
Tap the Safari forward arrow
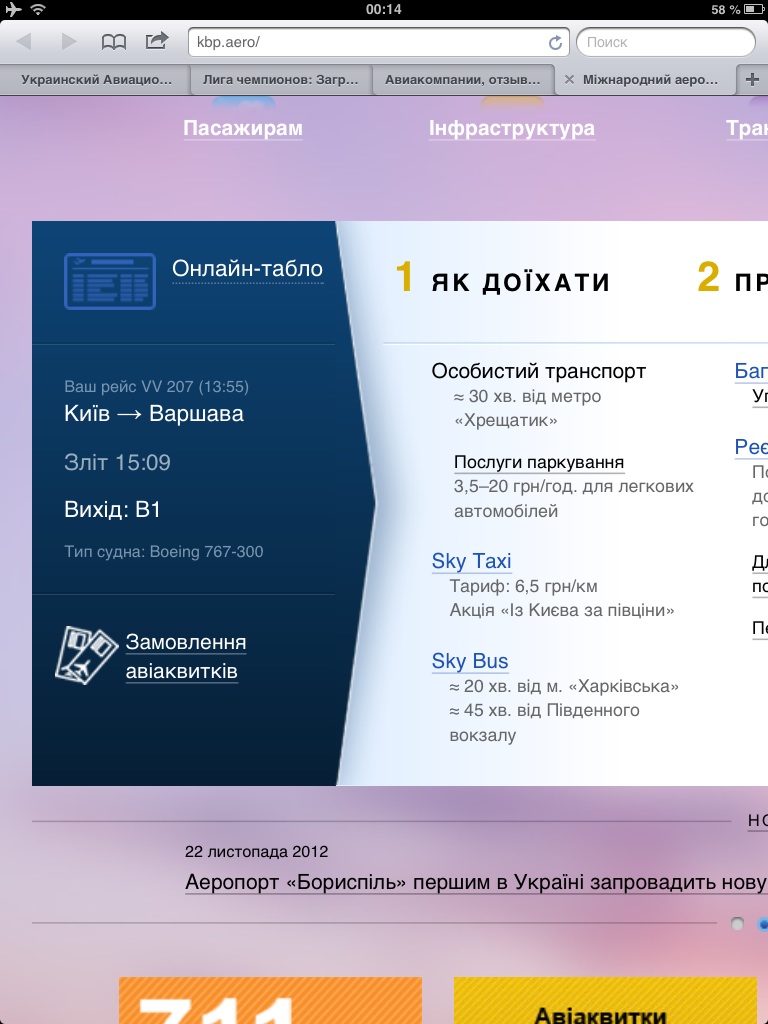pyautogui.click(x=69, y=42)
